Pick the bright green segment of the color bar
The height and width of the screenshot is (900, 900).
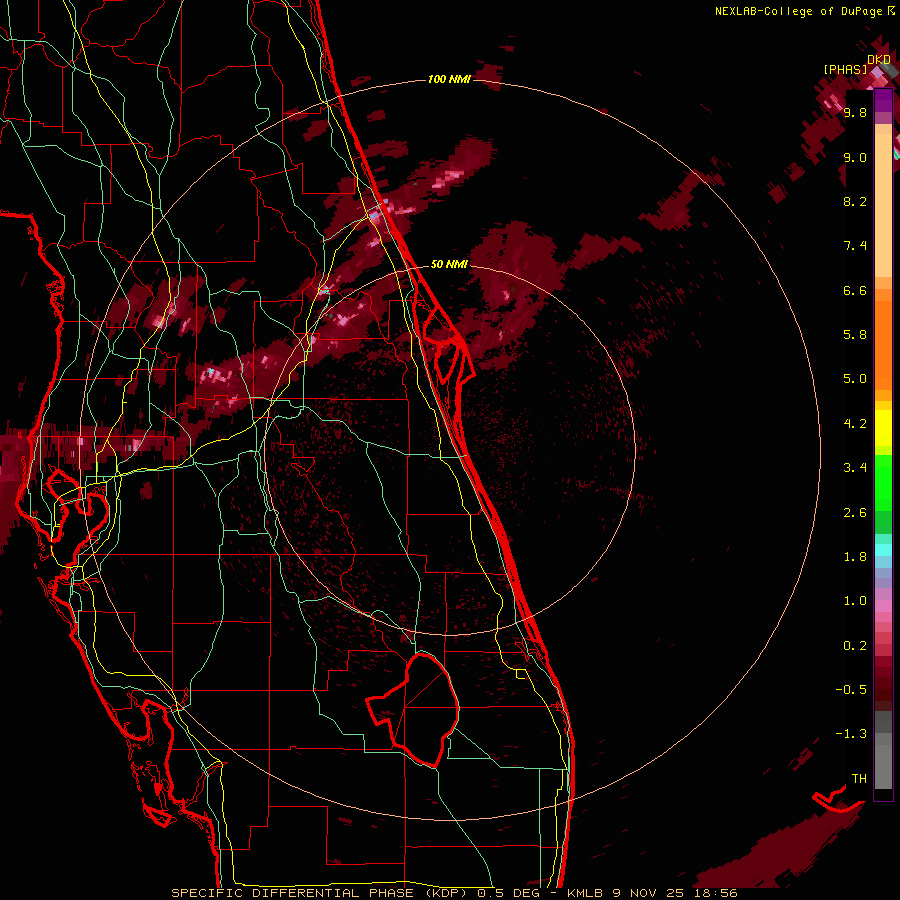883,483
